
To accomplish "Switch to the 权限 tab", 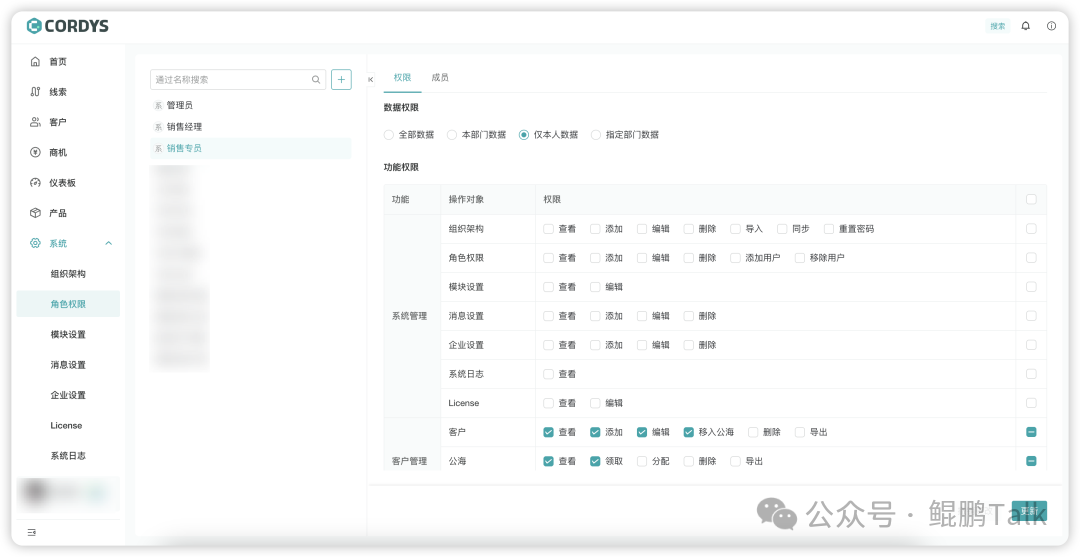I will click(402, 78).
